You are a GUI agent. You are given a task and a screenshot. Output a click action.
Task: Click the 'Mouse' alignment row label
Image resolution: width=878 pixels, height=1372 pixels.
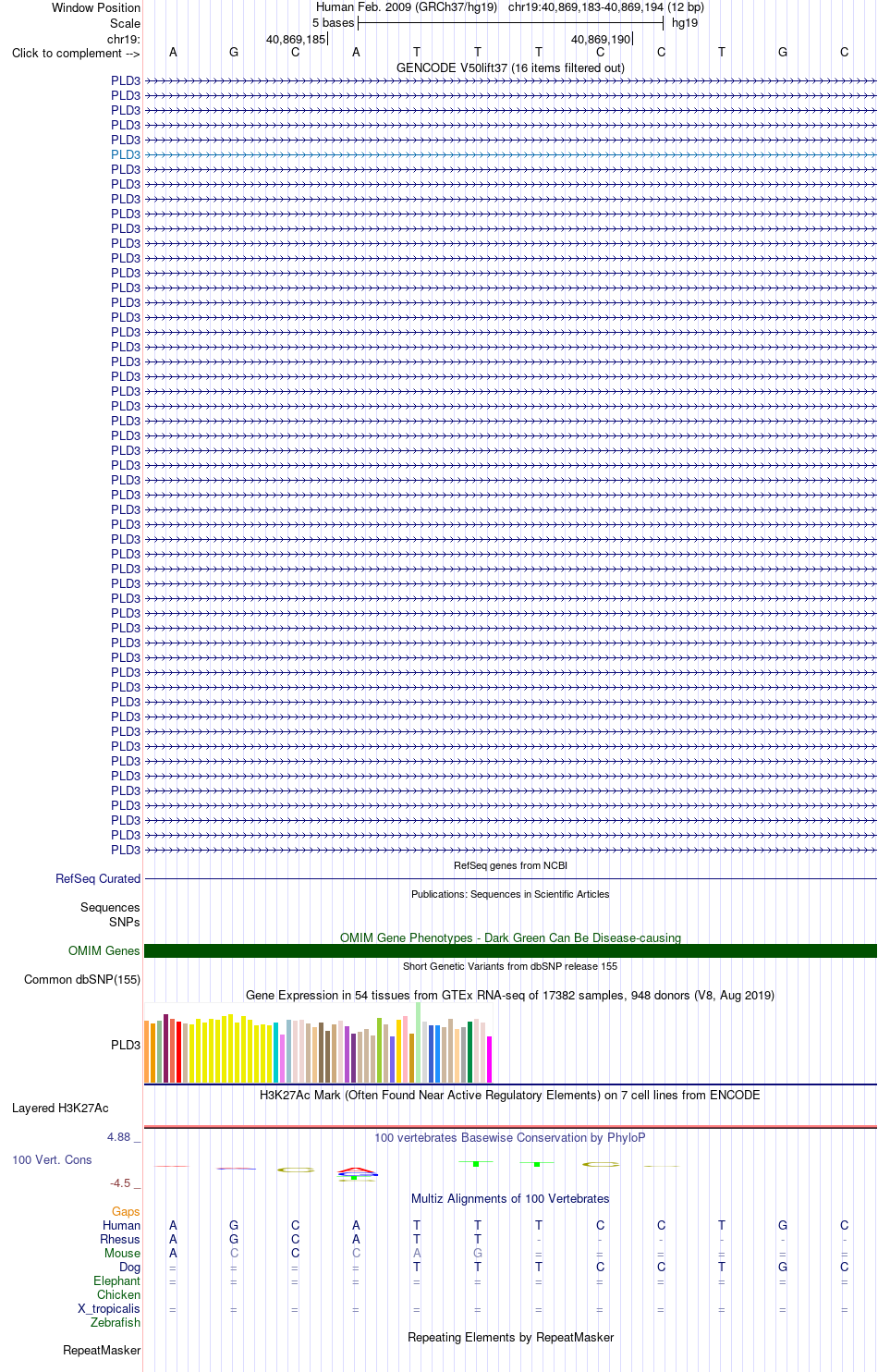(x=123, y=1254)
